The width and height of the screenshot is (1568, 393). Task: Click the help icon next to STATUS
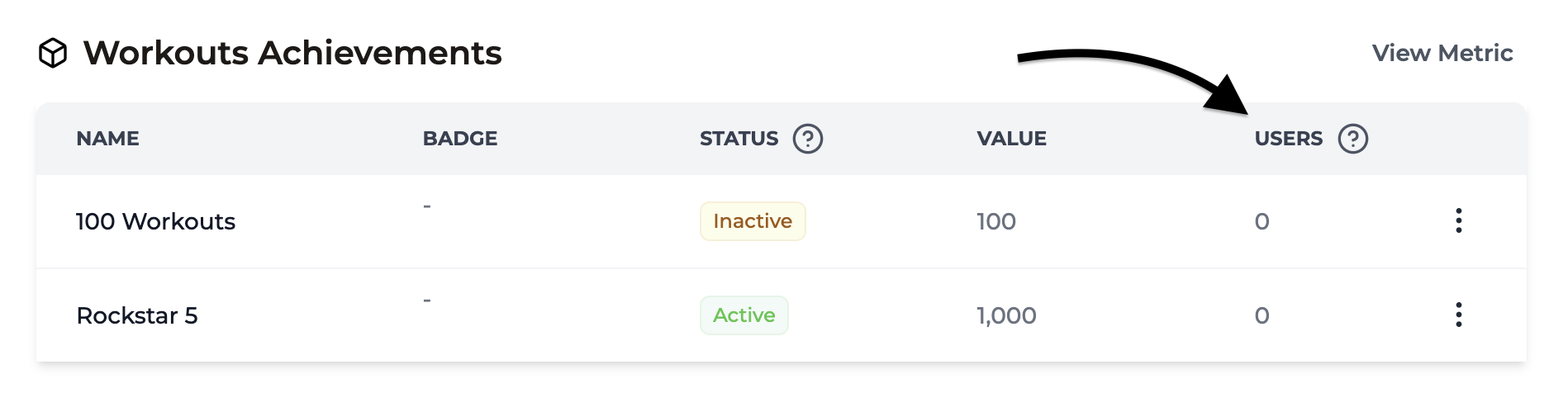tap(807, 139)
